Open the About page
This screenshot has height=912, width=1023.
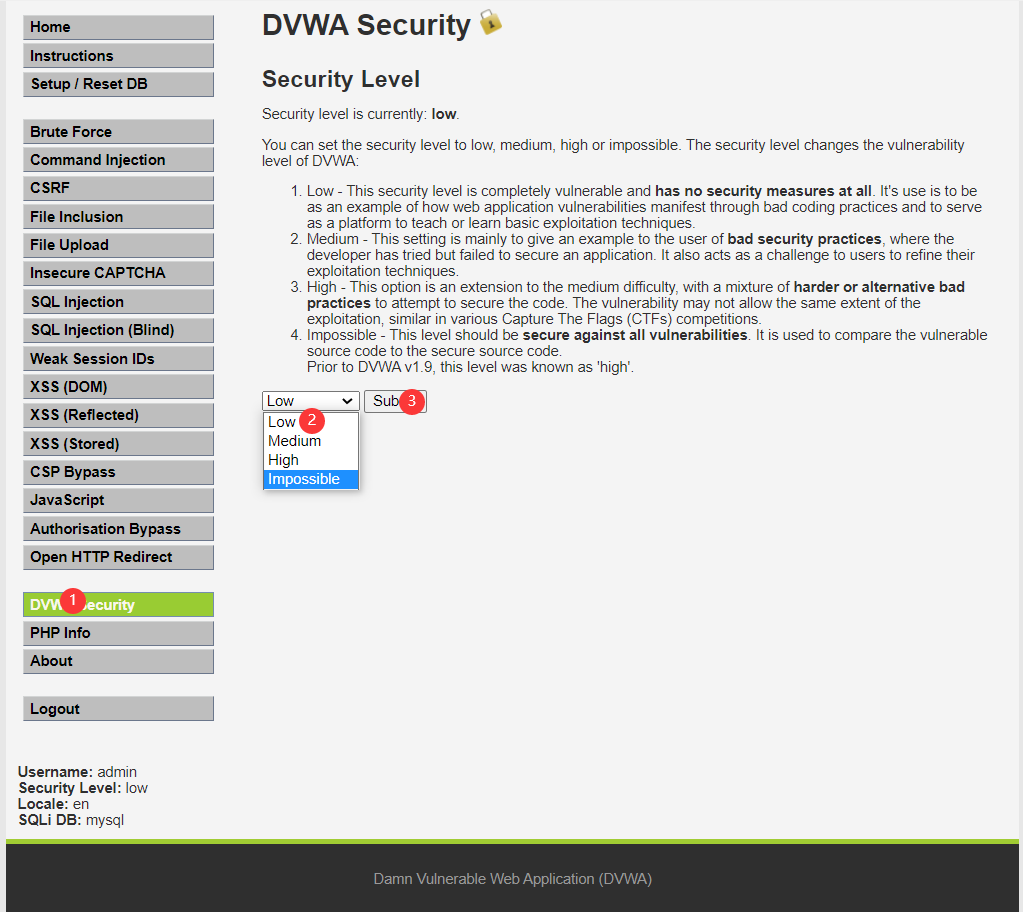(x=118, y=661)
